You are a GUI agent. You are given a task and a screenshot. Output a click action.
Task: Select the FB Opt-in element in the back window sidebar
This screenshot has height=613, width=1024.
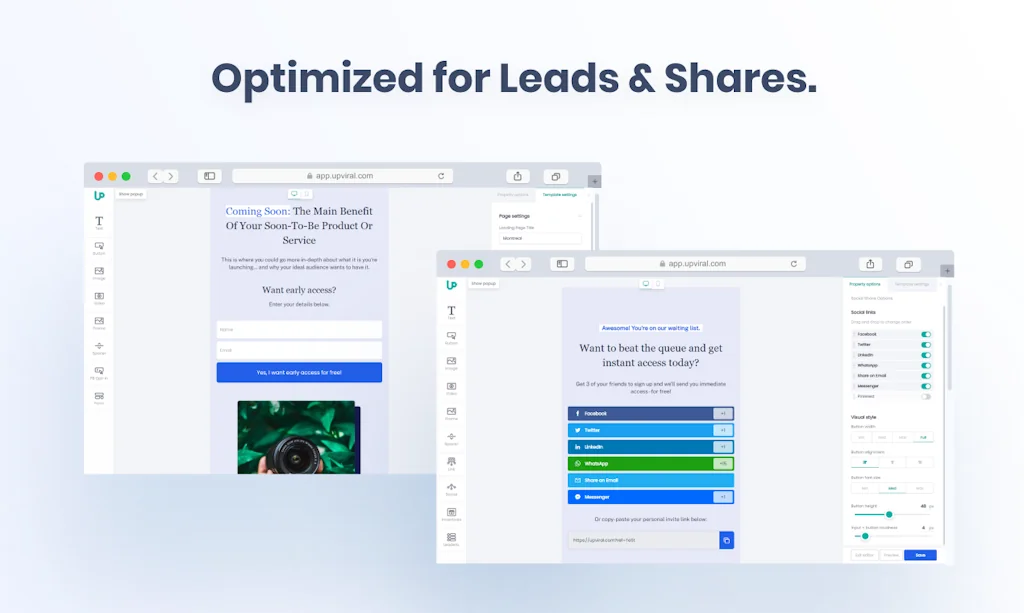(99, 373)
